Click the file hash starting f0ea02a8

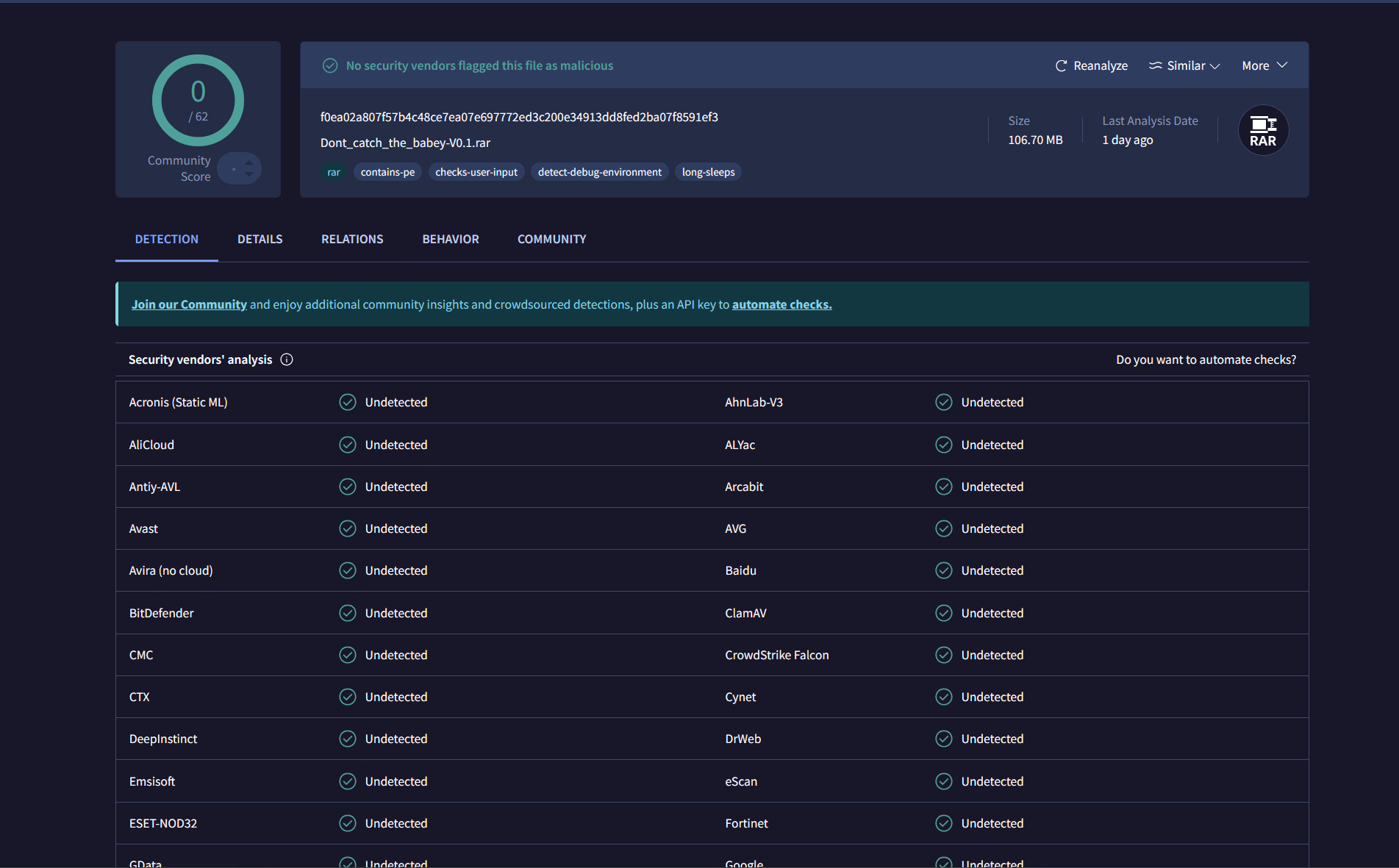519,117
